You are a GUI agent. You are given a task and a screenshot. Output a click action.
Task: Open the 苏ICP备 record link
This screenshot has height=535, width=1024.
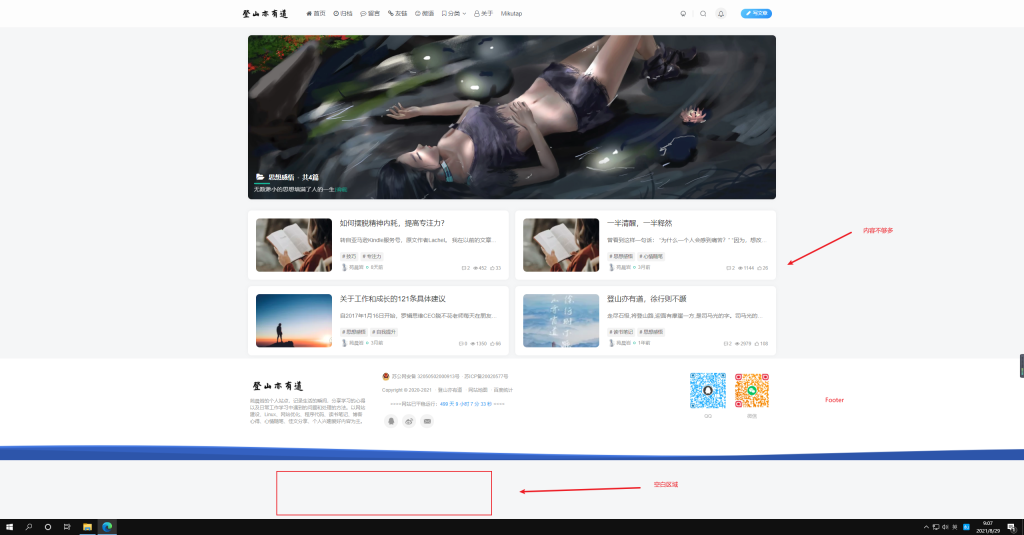click(x=486, y=376)
